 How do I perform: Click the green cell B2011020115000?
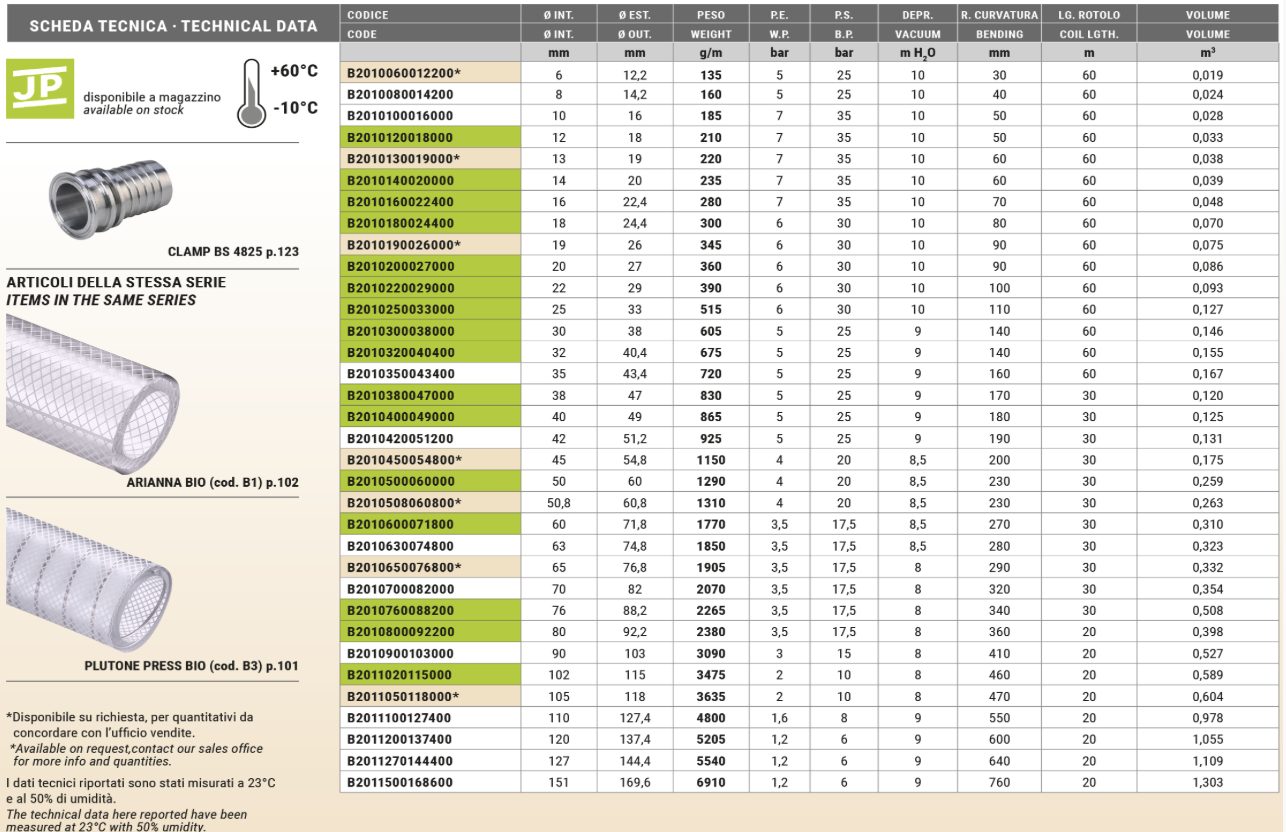click(399, 675)
